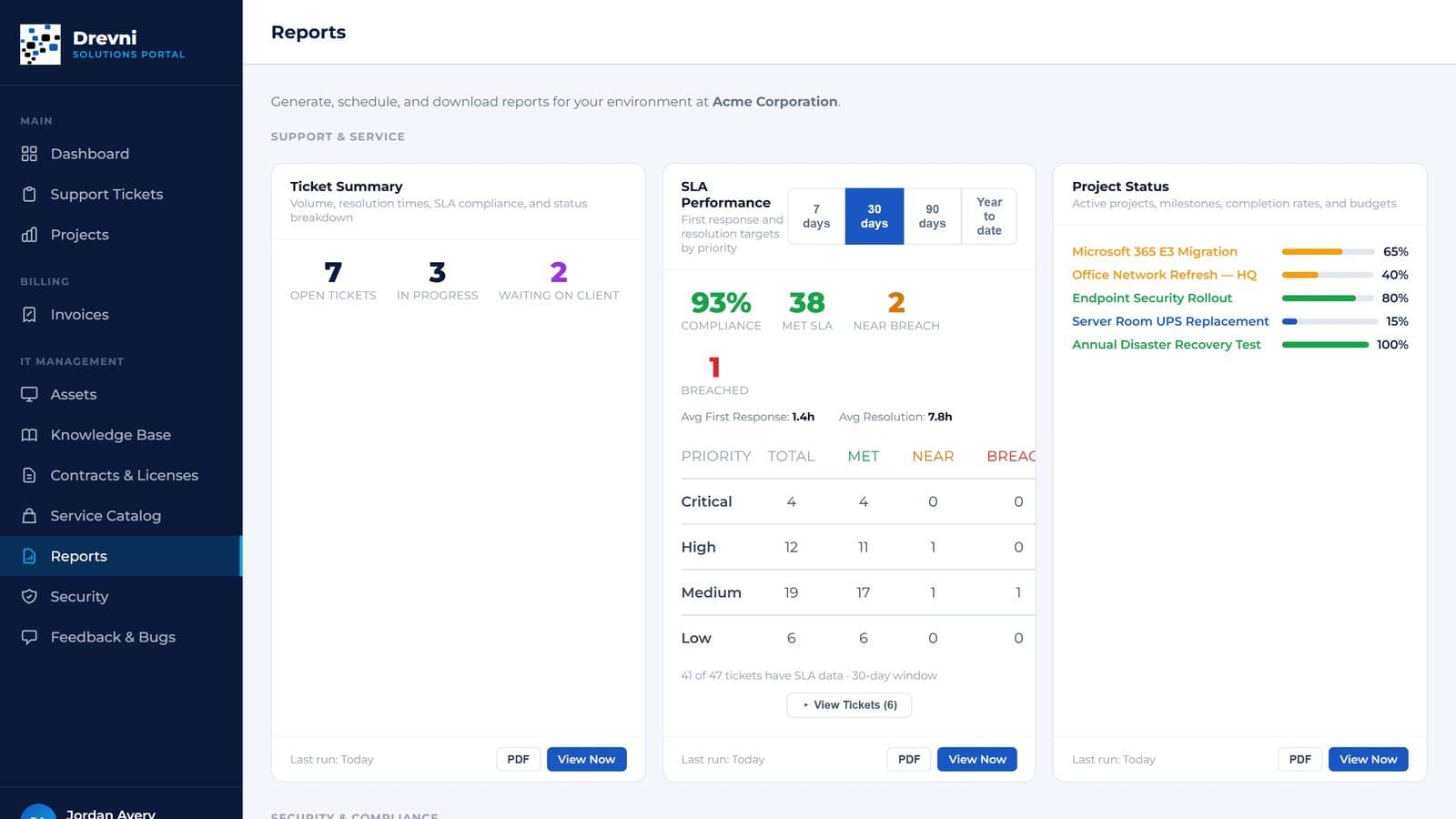Open Office Network Refresh — HQ project
Screen dimensions: 1456x819
(1164, 275)
